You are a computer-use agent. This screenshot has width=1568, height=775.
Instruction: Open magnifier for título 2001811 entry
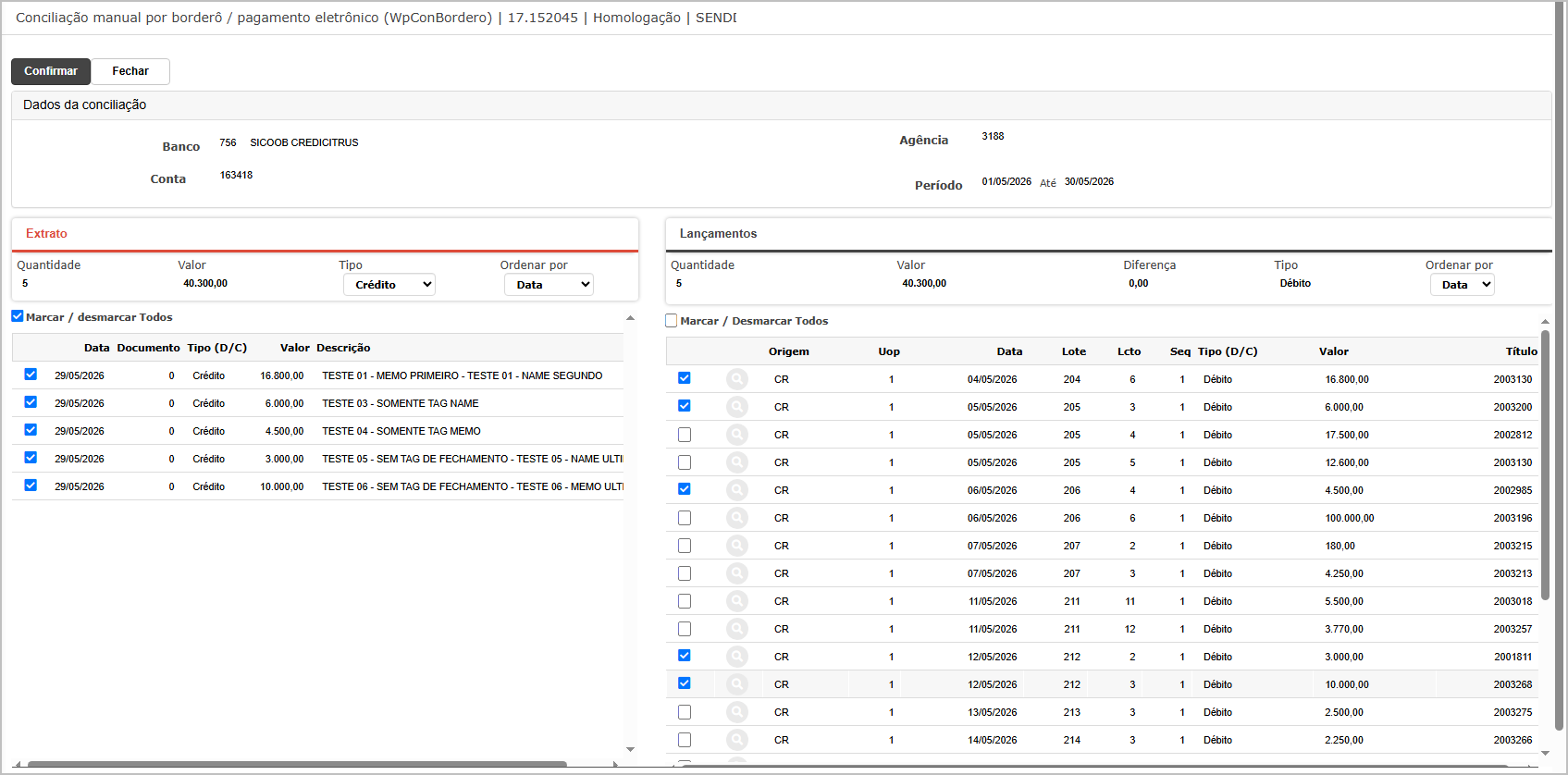[x=736, y=657]
